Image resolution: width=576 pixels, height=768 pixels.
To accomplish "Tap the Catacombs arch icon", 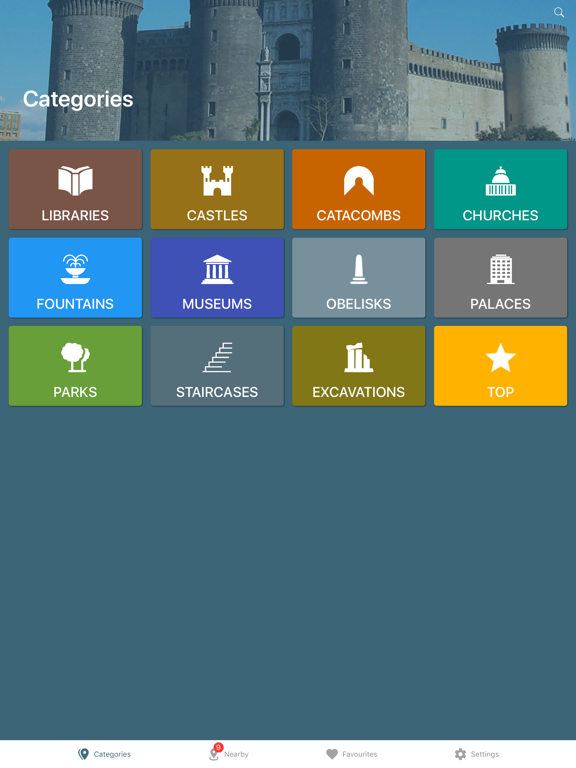I will (x=359, y=181).
